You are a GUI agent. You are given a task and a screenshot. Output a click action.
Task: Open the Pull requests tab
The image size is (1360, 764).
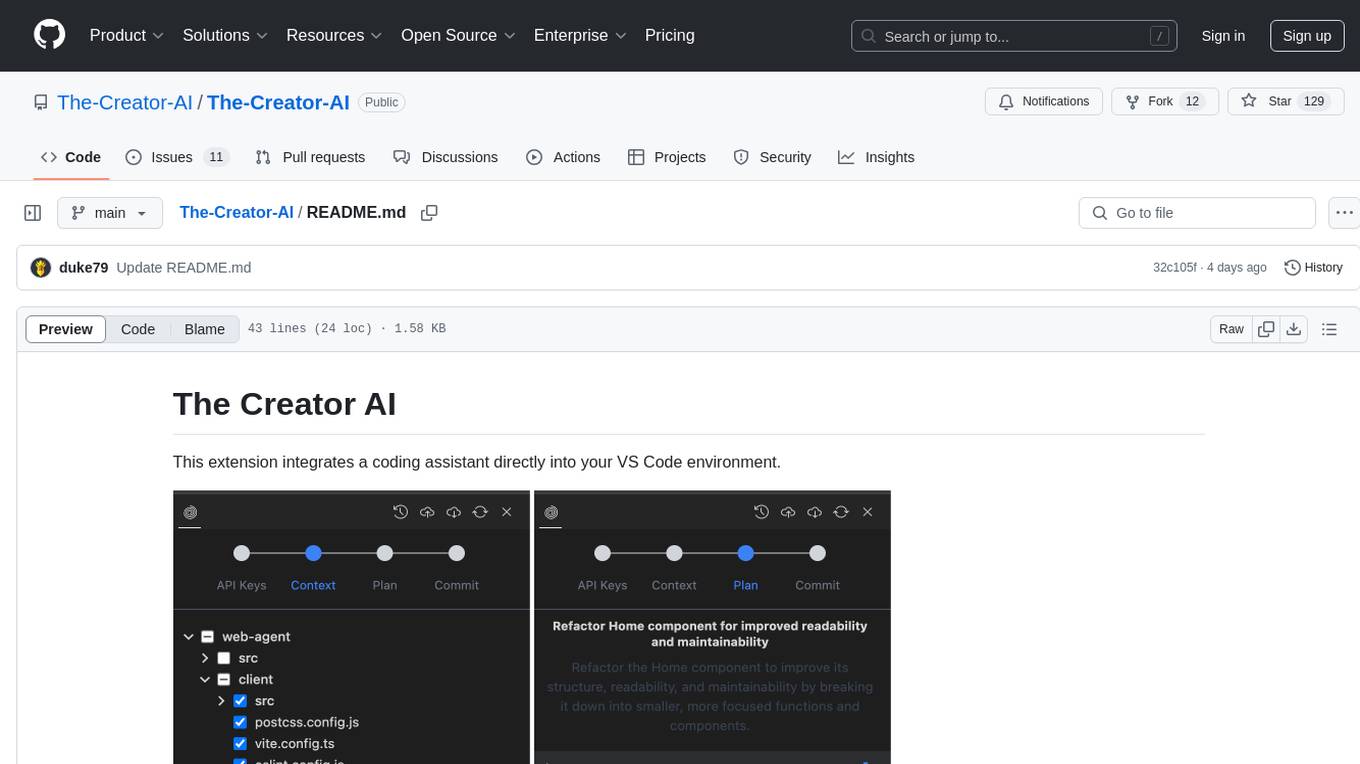tap(310, 157)
